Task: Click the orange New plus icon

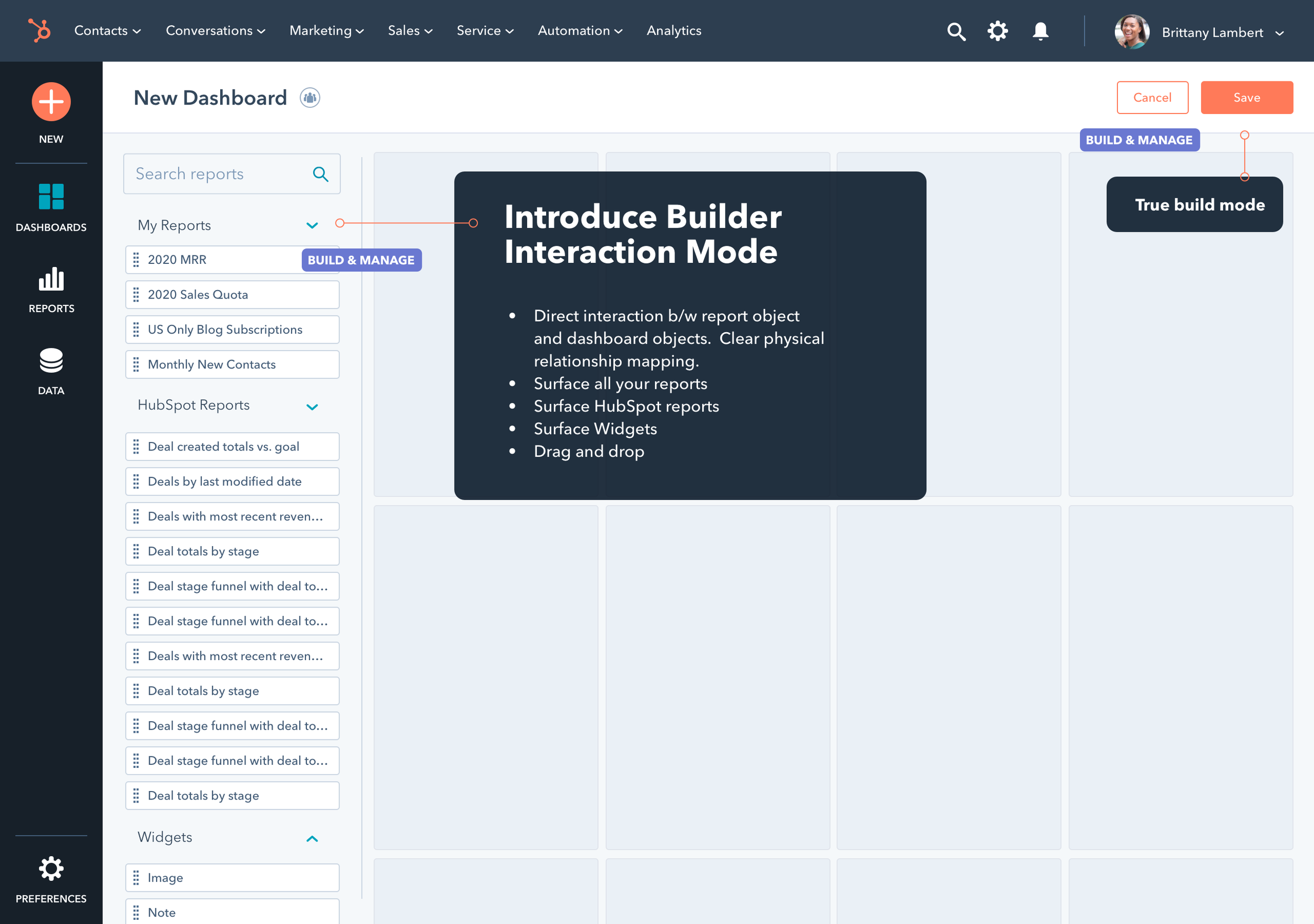Action: coord(51,102)
